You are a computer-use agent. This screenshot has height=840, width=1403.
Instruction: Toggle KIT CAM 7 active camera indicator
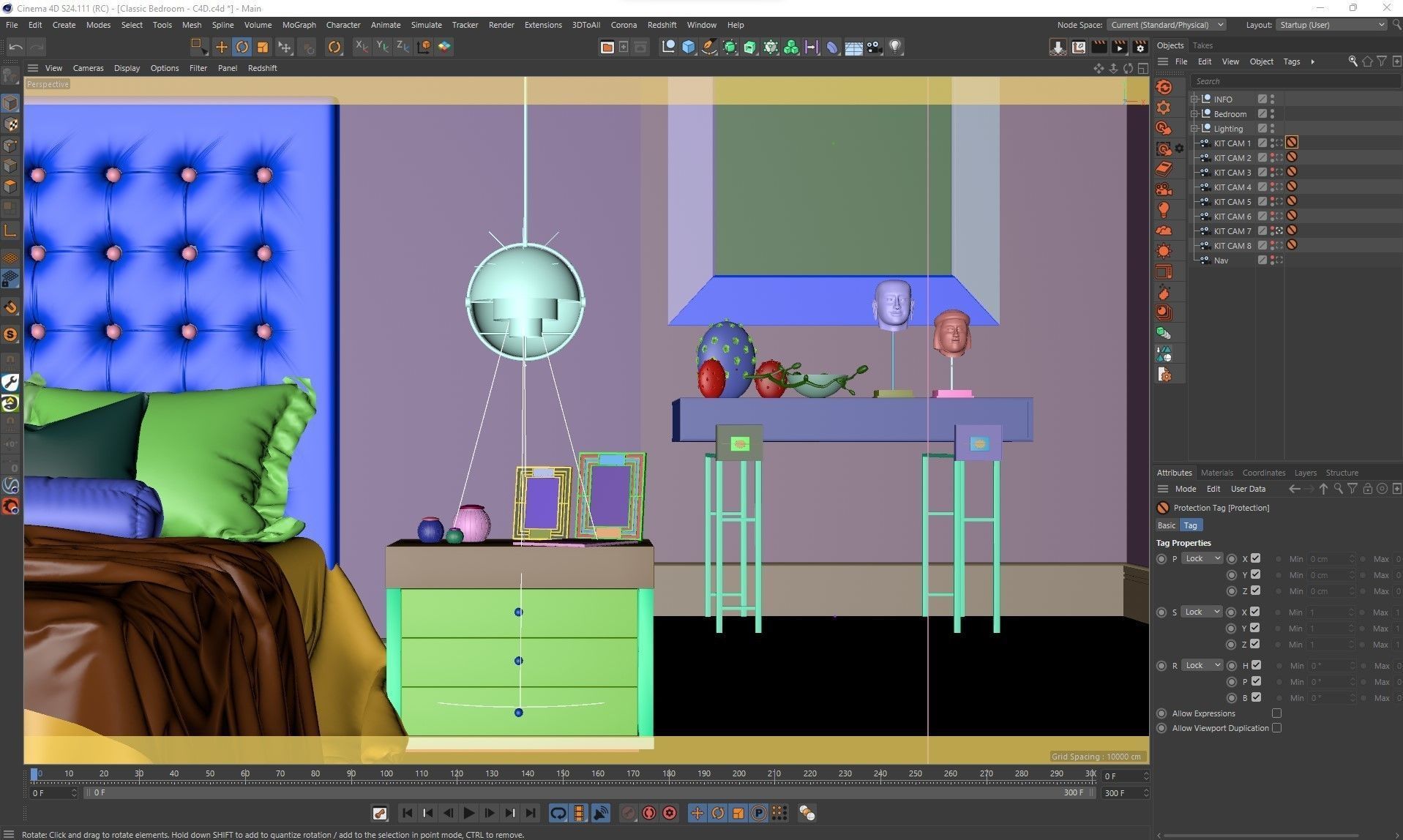1280,230
